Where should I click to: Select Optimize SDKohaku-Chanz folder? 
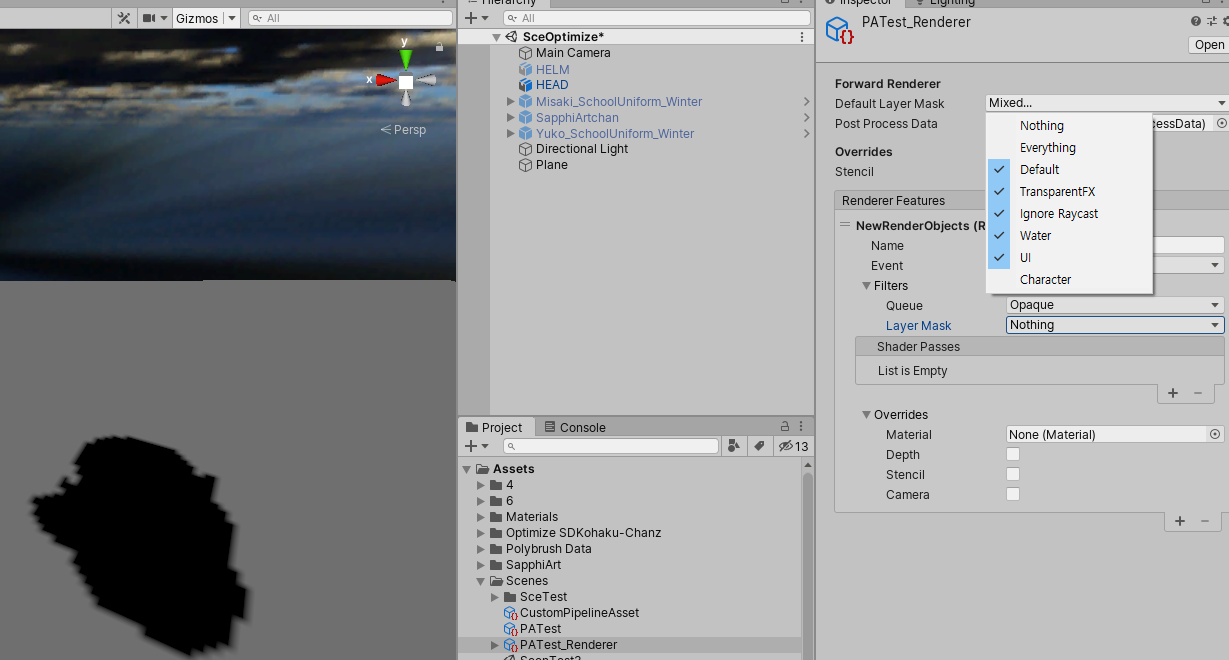(x=583, y=533)
